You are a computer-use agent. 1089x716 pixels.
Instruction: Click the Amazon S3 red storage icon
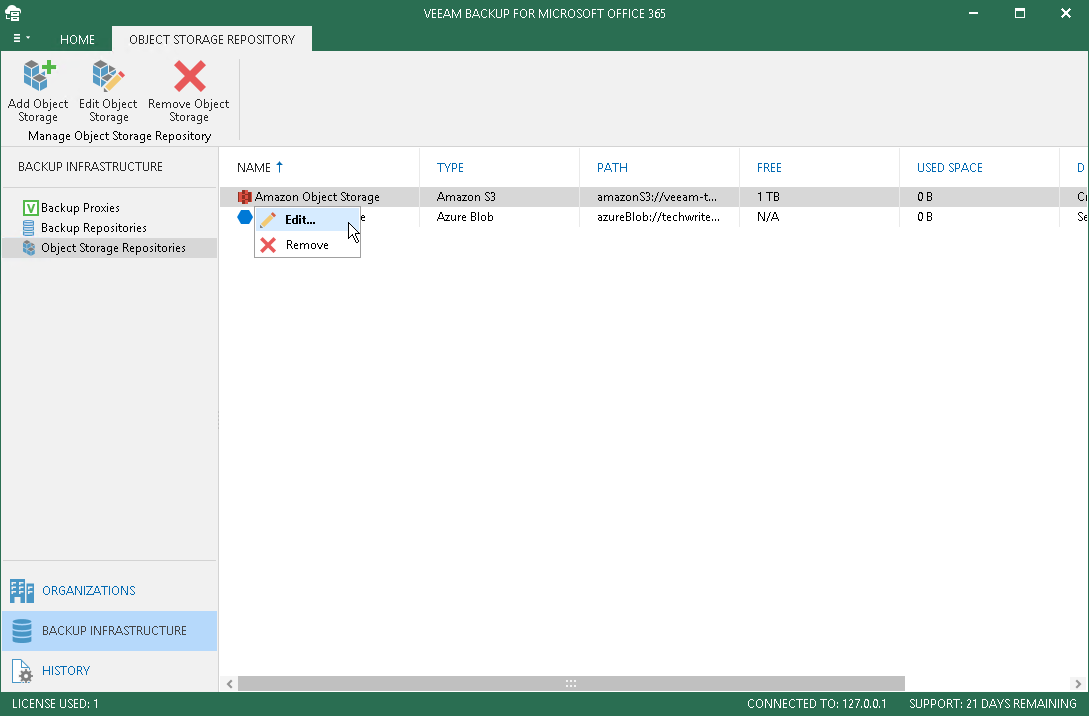(x=244, y=197)
